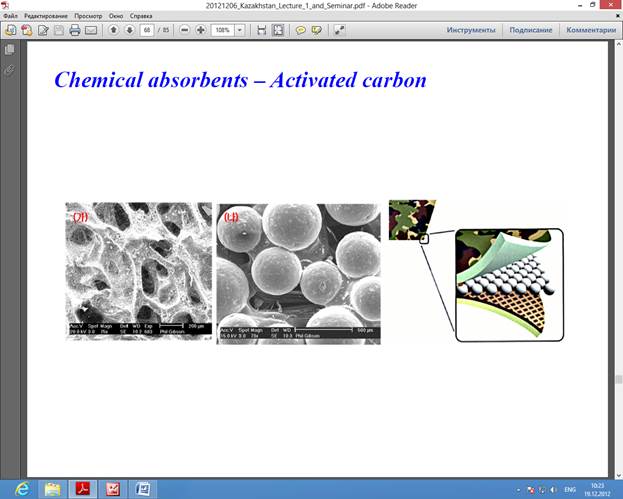The height and width of the screenshot is (499, 623).
Task: Click the fit page width icon
Action: 262,30
